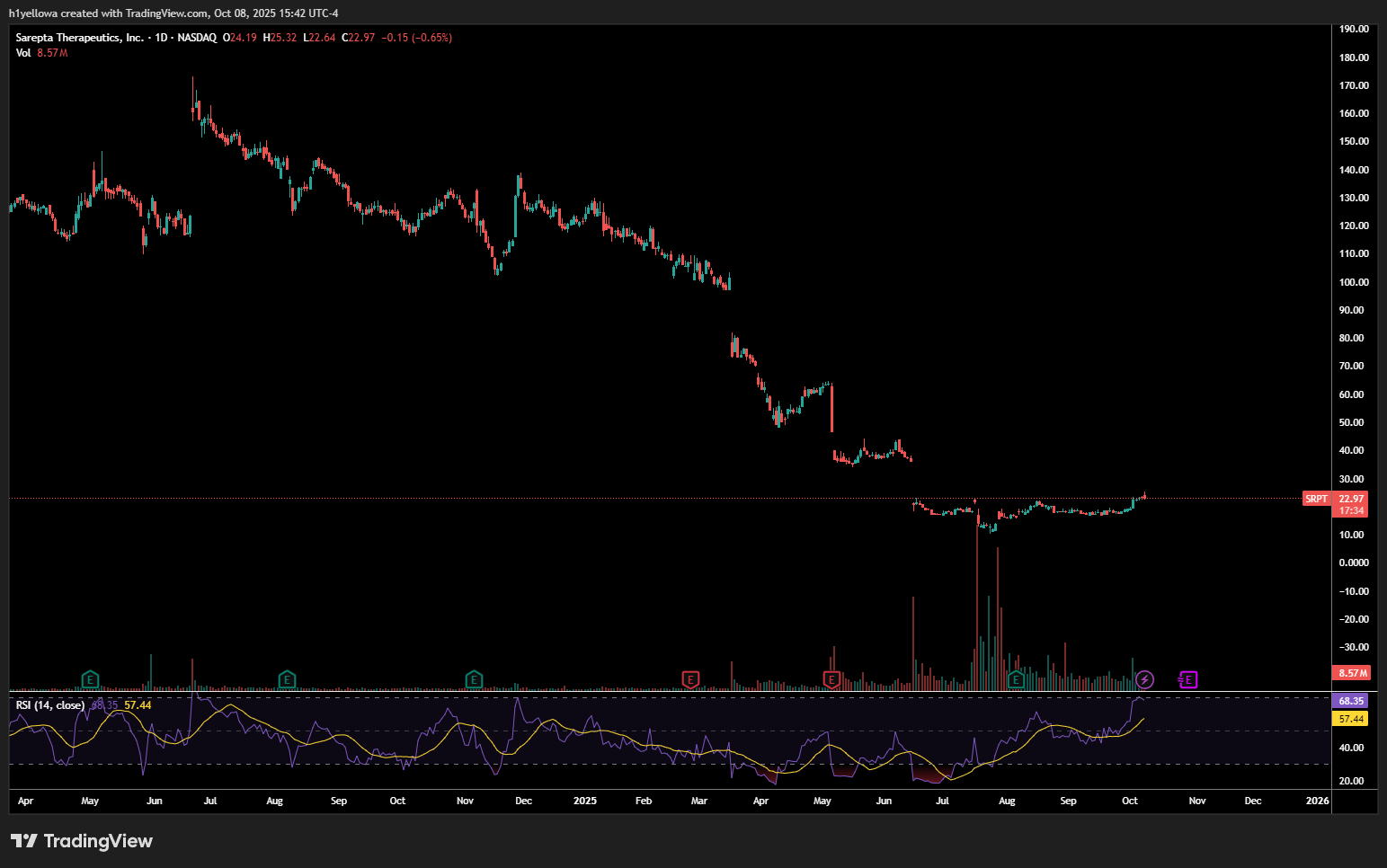
Task: Click the 20.00 label on RSI scale
Action: point(1351,781)
